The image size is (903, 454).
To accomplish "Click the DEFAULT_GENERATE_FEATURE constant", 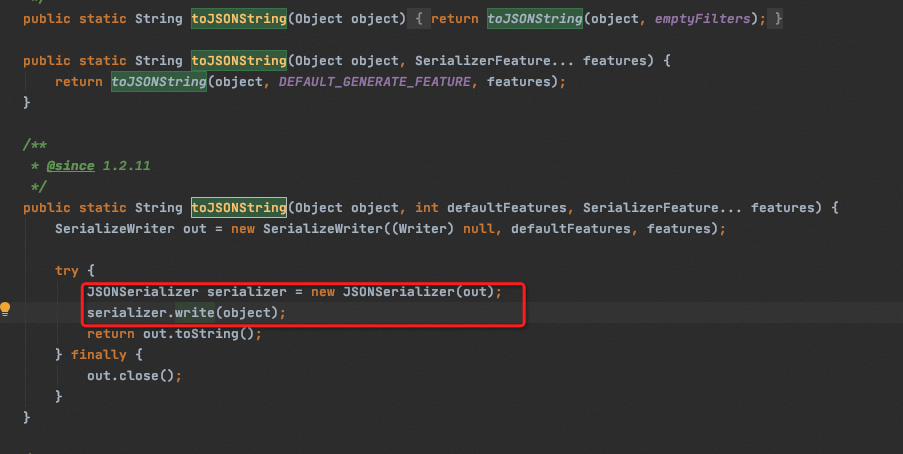I will pyautogui.click(x=375, y=82).
